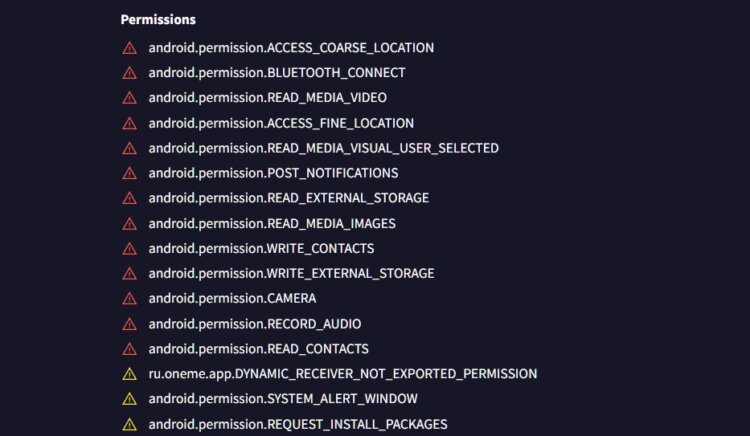Click the READ_EXTERNAL_STORAGE permission text
This screenshot has height=436, width=750.
tap(288, 198)
